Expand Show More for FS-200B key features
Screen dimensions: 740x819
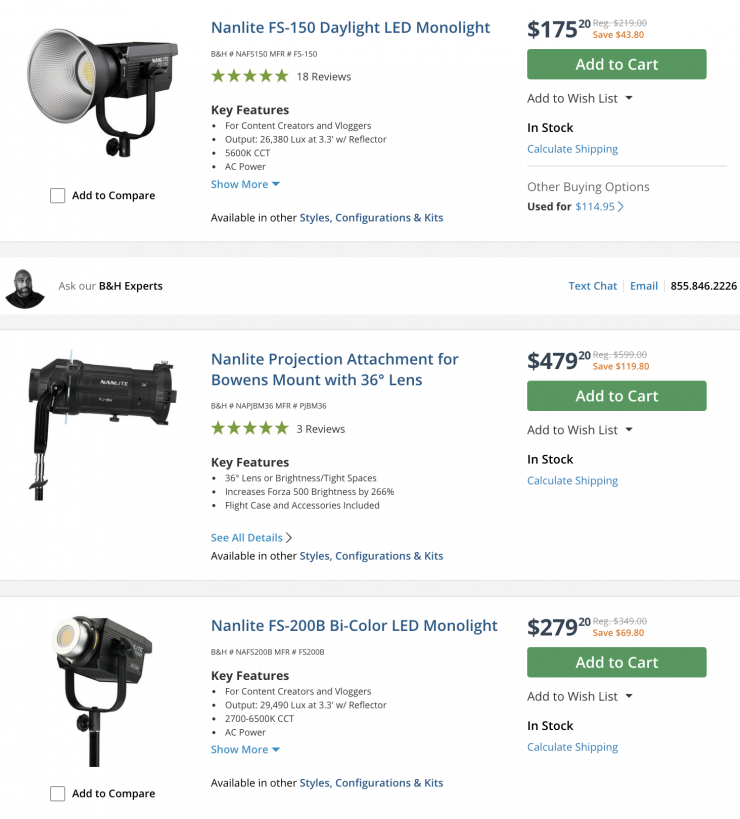click(246, 749)
